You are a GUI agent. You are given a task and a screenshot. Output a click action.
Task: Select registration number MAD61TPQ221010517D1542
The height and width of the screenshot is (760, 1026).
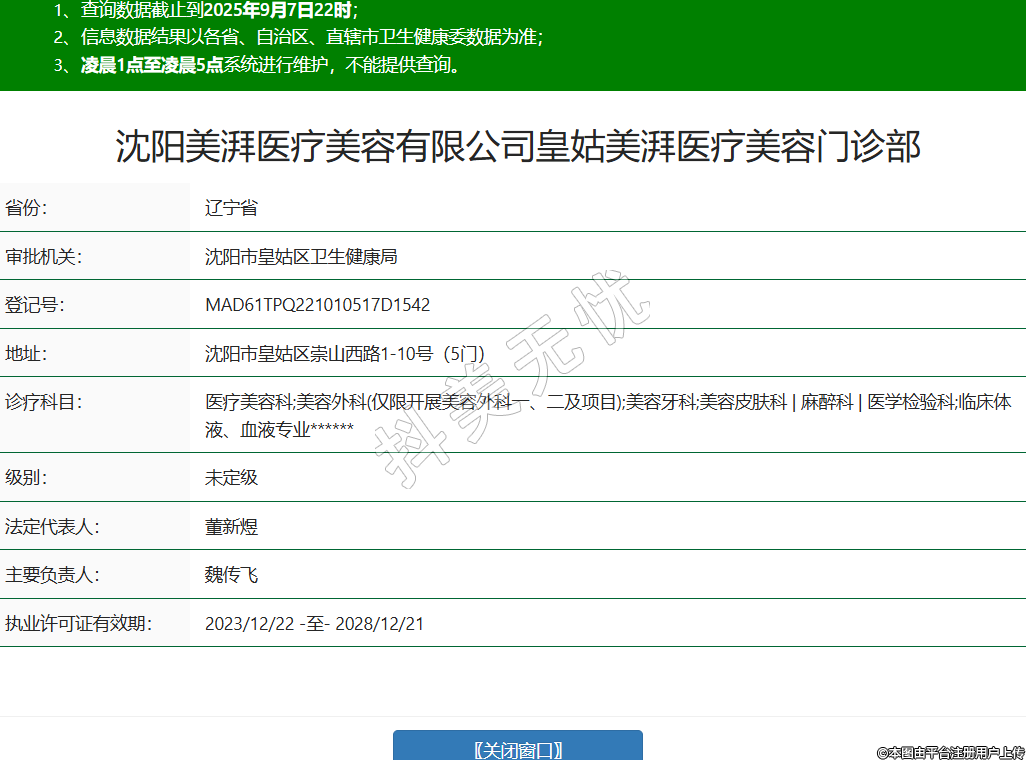coord(317,305)
